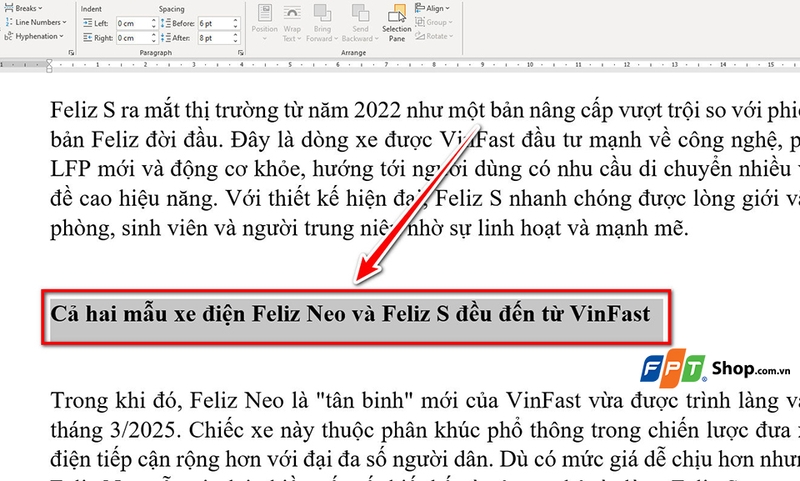
Task: Decrease the Spacing After value with down arrow
Action: coord(236,41)
